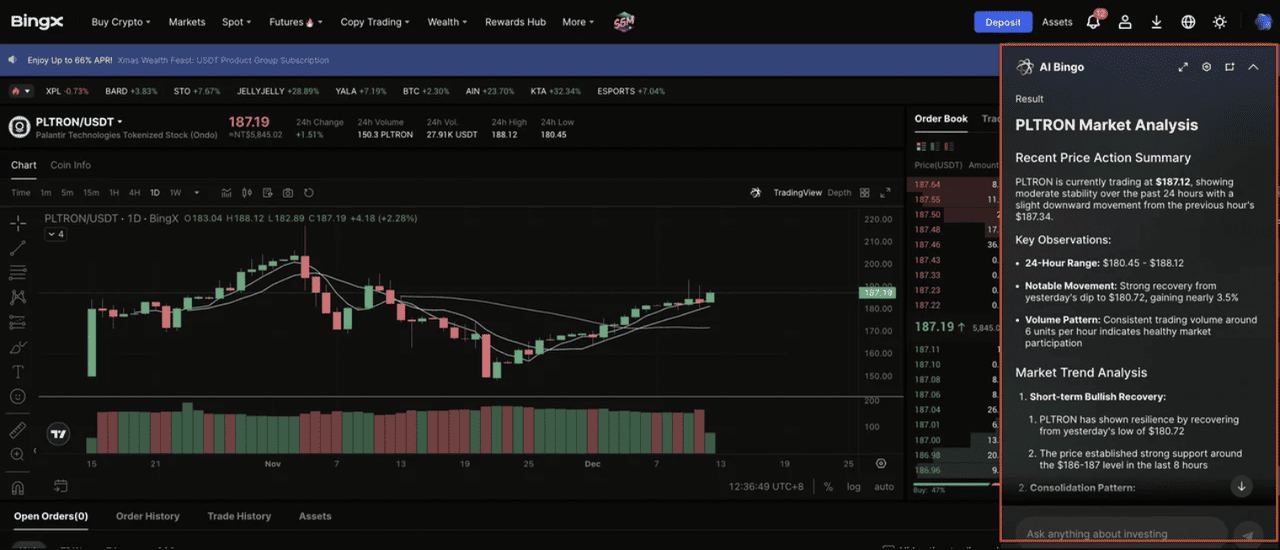Expand AI Bingo panel to fullscreen
The width and height of the screenshot is (1280, 550).
pyautogui.click(x=1183, y=67)
